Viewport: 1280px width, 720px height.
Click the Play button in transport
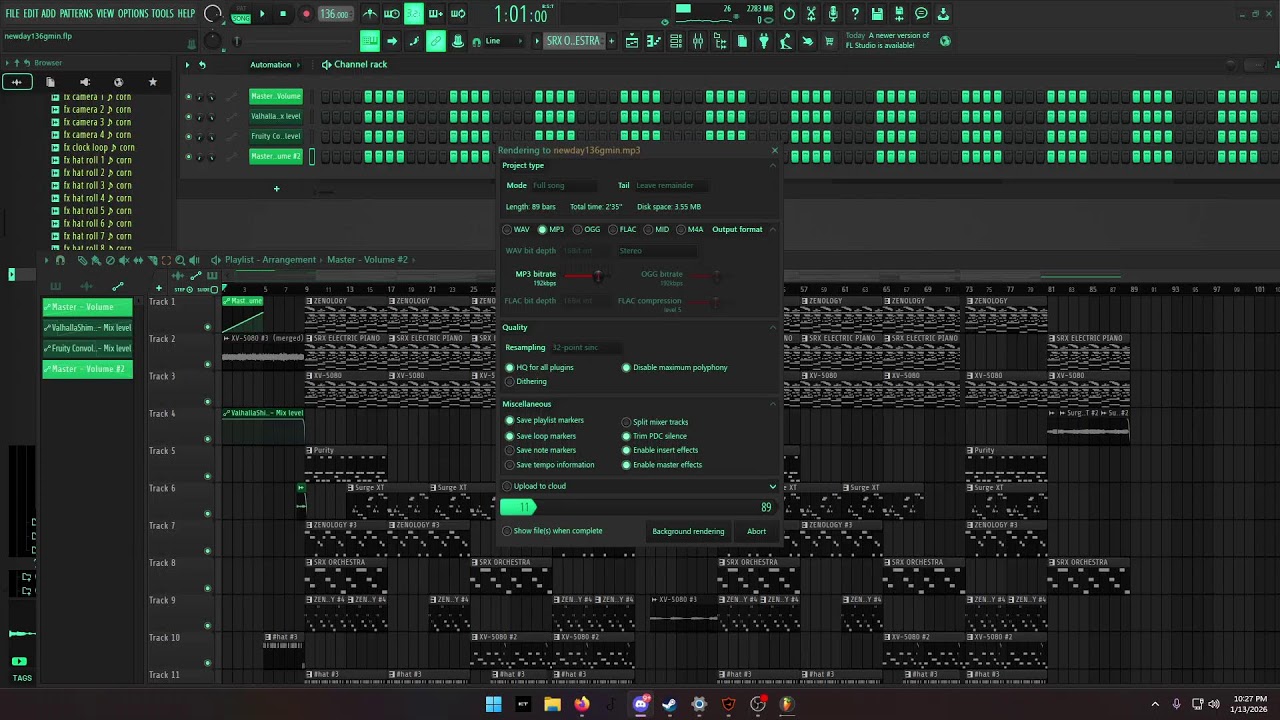point(262,14)
